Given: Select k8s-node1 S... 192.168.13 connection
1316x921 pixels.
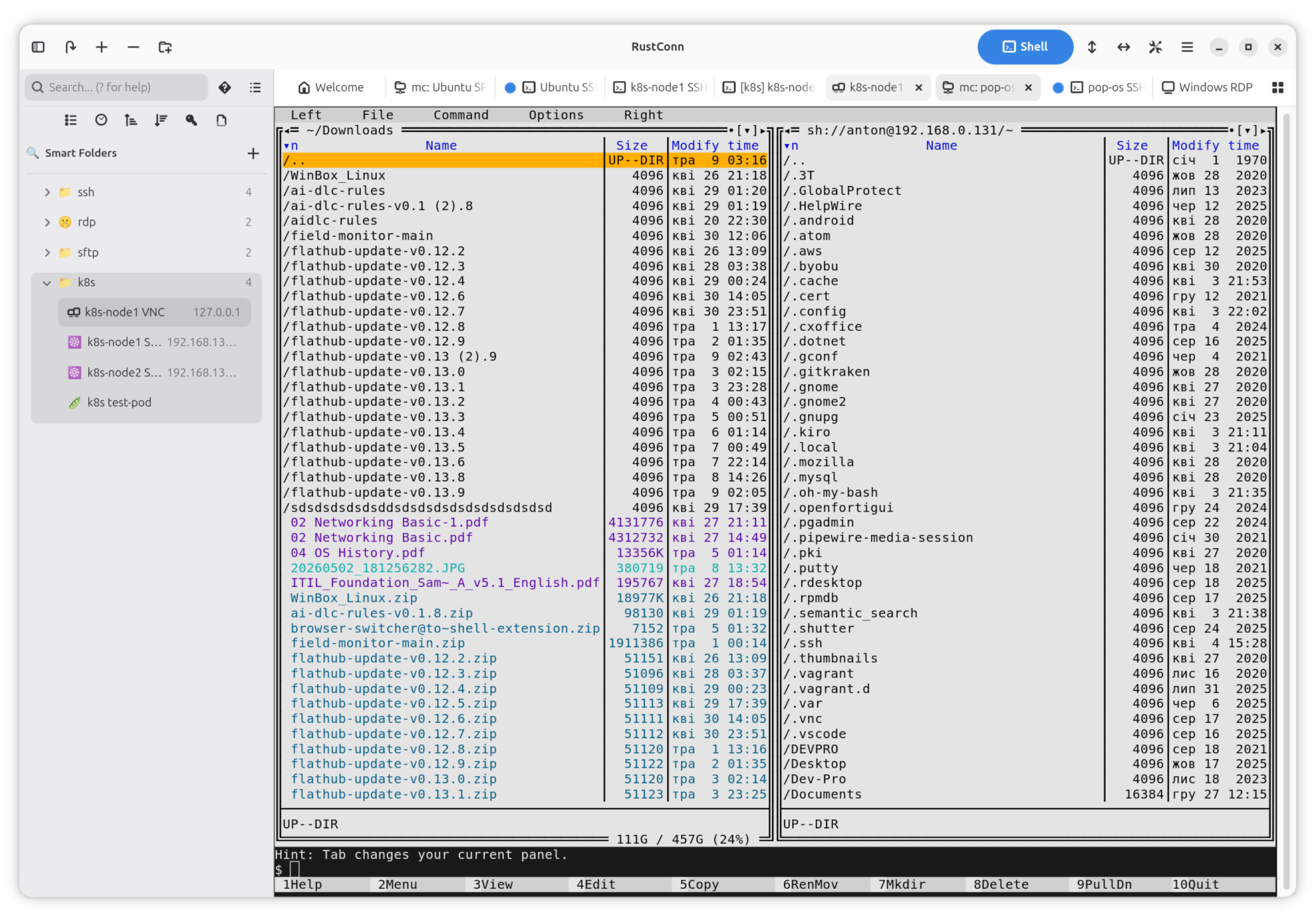Looking at the screenshot, I should pos(154,342).
